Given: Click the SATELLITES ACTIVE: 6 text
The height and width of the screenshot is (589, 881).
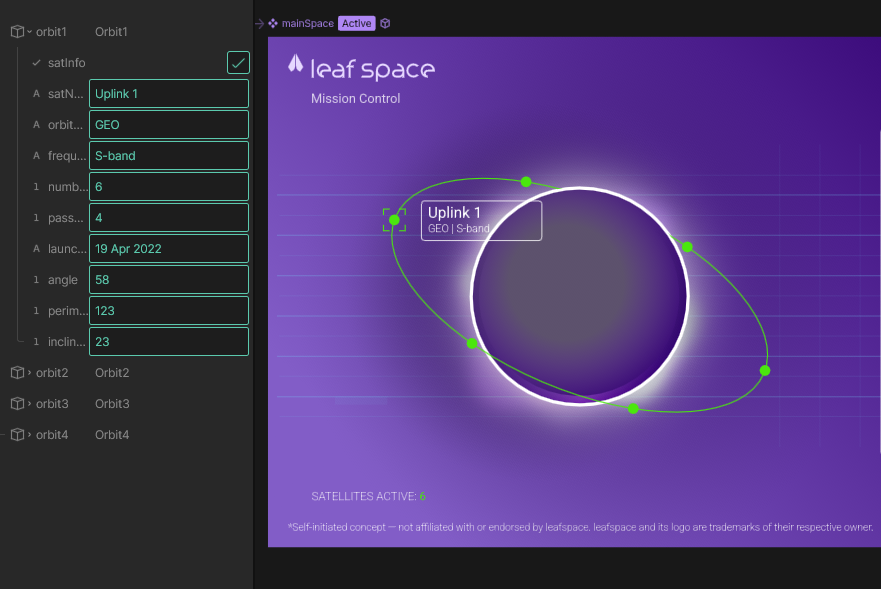Looking at the screenshot, I should pyautogui.click(x=369, y=496).
